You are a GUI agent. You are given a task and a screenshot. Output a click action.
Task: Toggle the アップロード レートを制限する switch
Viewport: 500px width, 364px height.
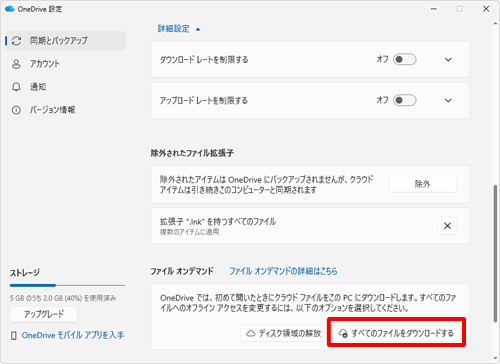(x=405, y=100)
